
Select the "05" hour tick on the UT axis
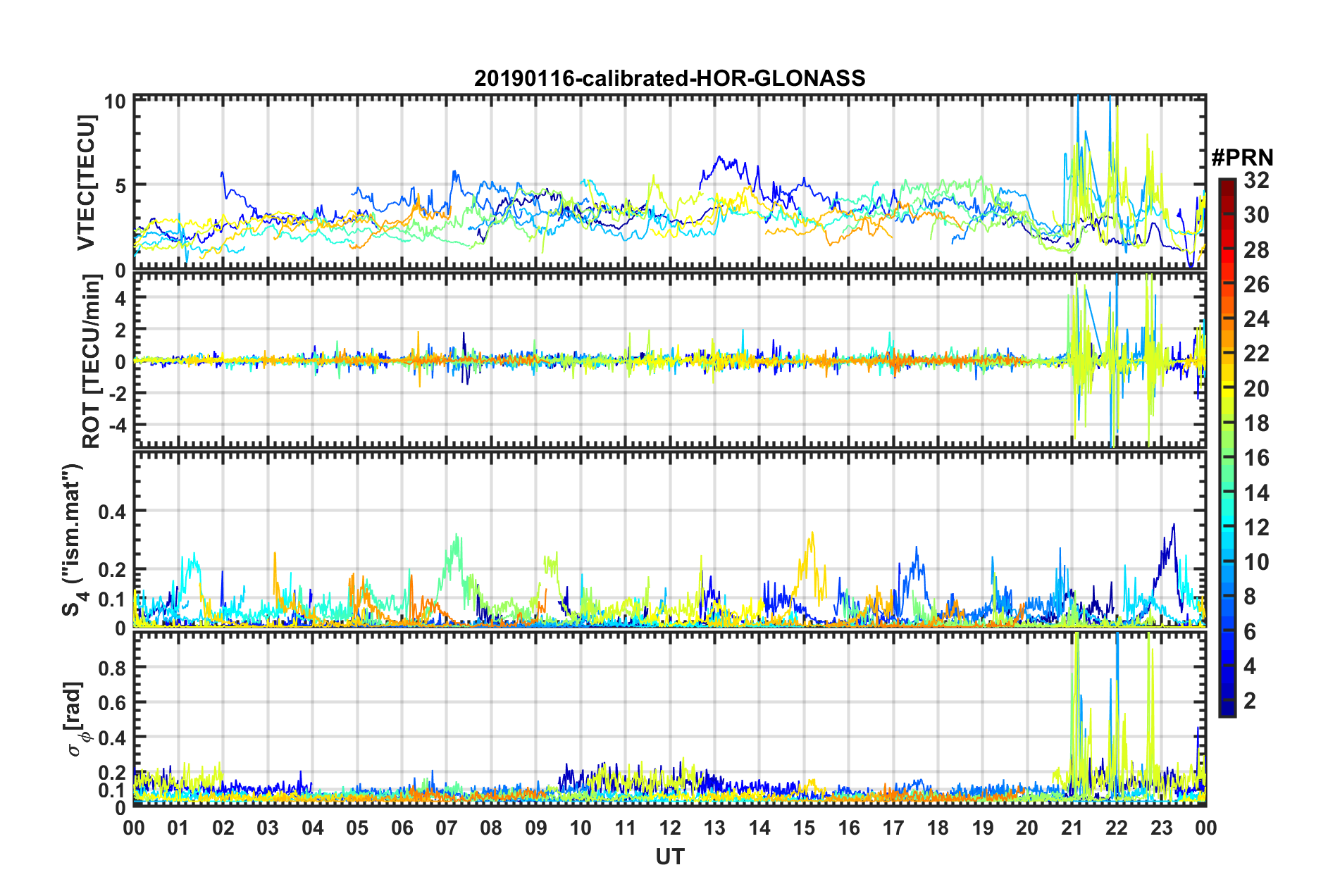coord(357,827)
